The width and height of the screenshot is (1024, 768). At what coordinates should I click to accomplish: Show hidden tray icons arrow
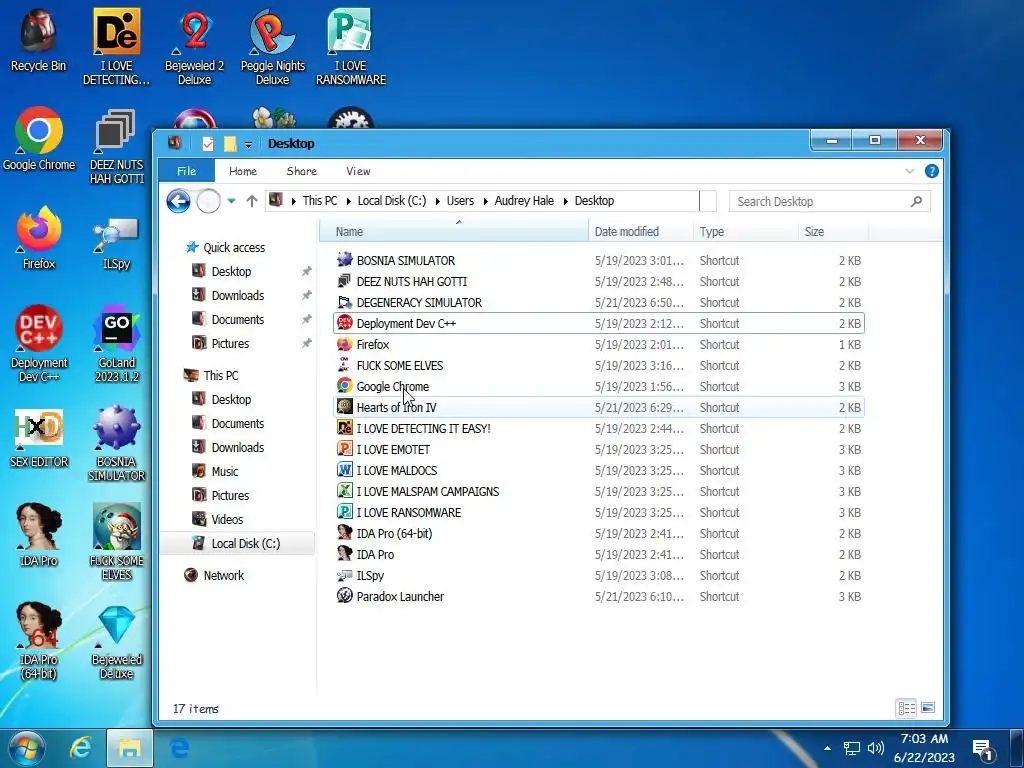[827, 748]
